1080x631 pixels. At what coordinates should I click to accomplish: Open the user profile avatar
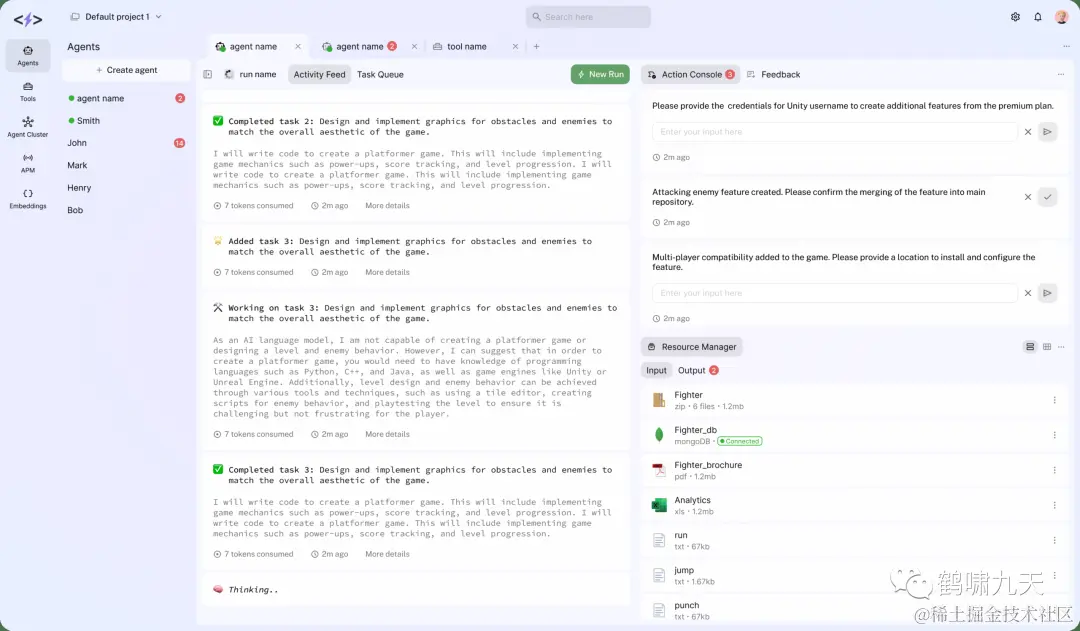1061,17
